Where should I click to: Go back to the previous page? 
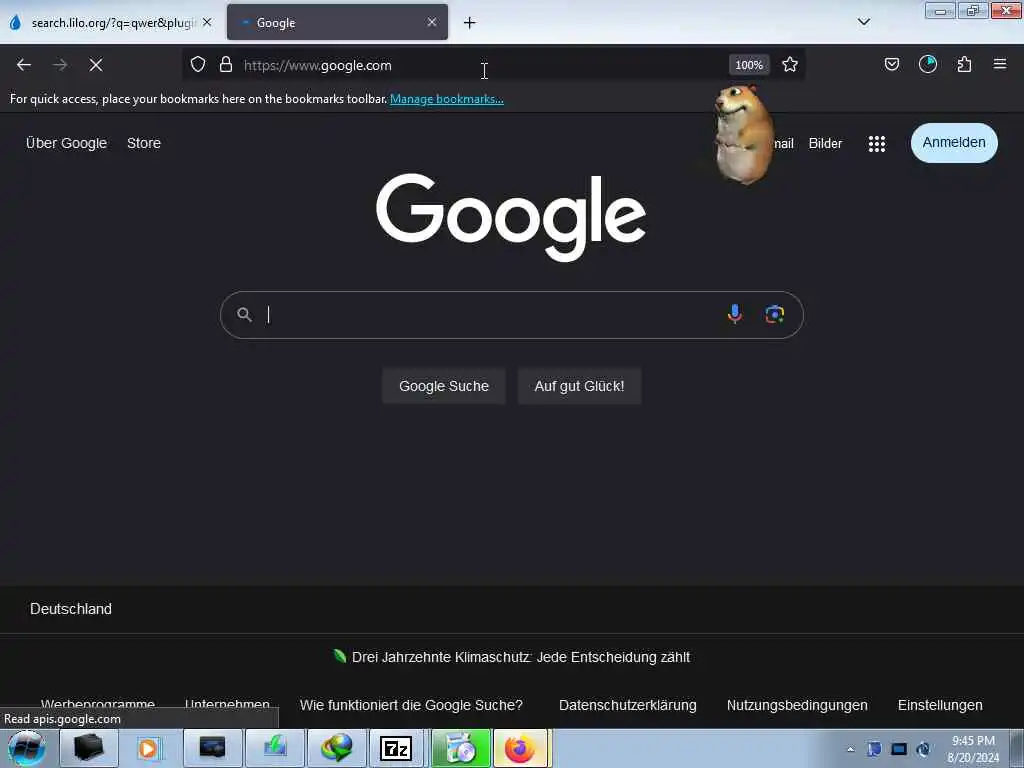click(24, 65)
